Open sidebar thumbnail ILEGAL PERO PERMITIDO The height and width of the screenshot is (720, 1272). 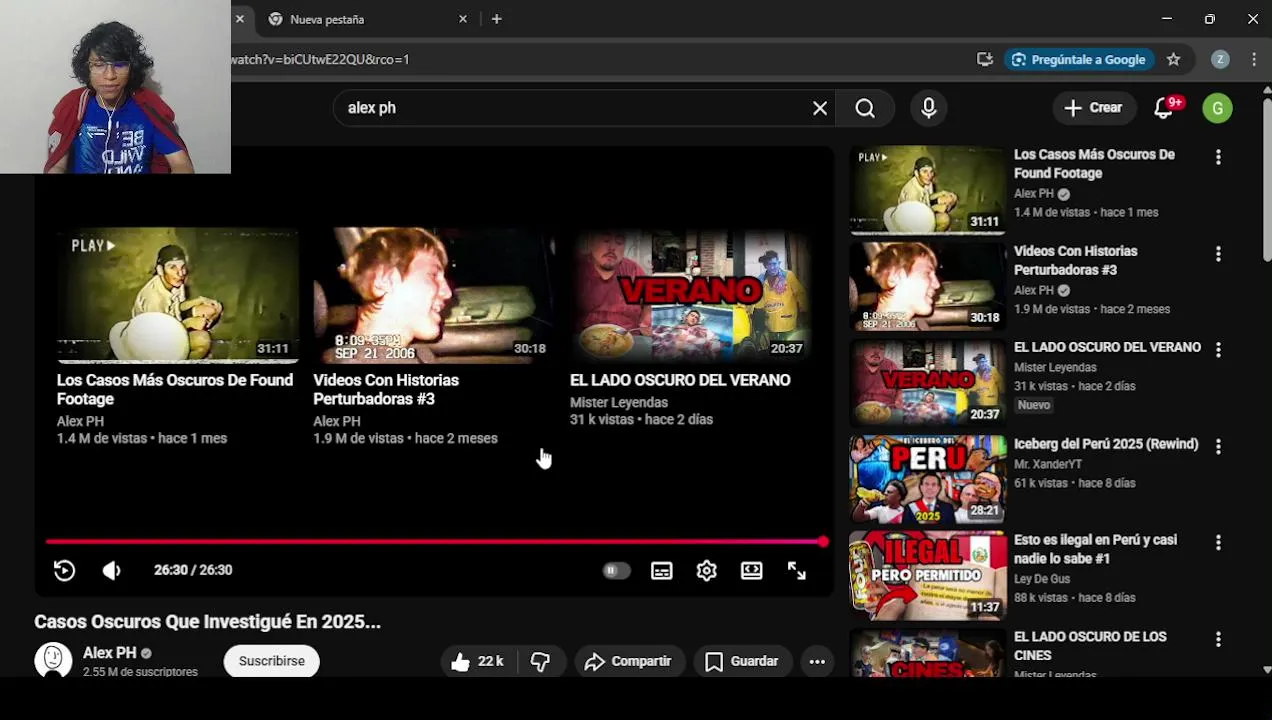point(928,575)
